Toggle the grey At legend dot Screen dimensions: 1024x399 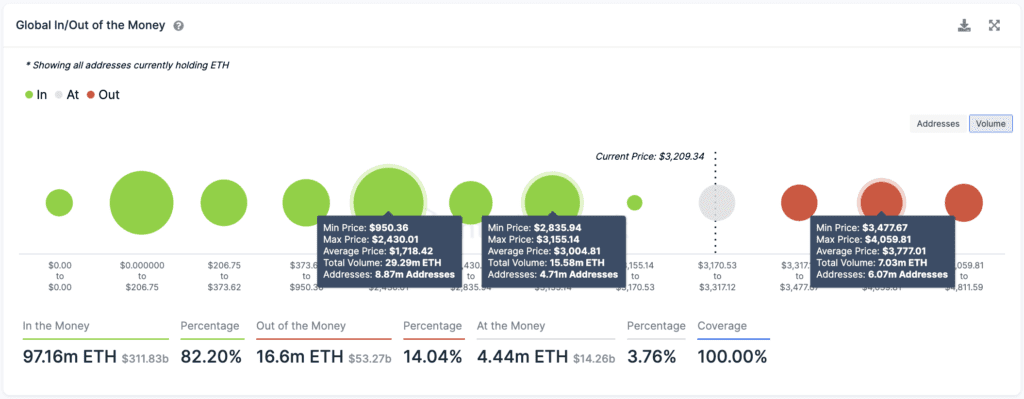coord(59,95)
